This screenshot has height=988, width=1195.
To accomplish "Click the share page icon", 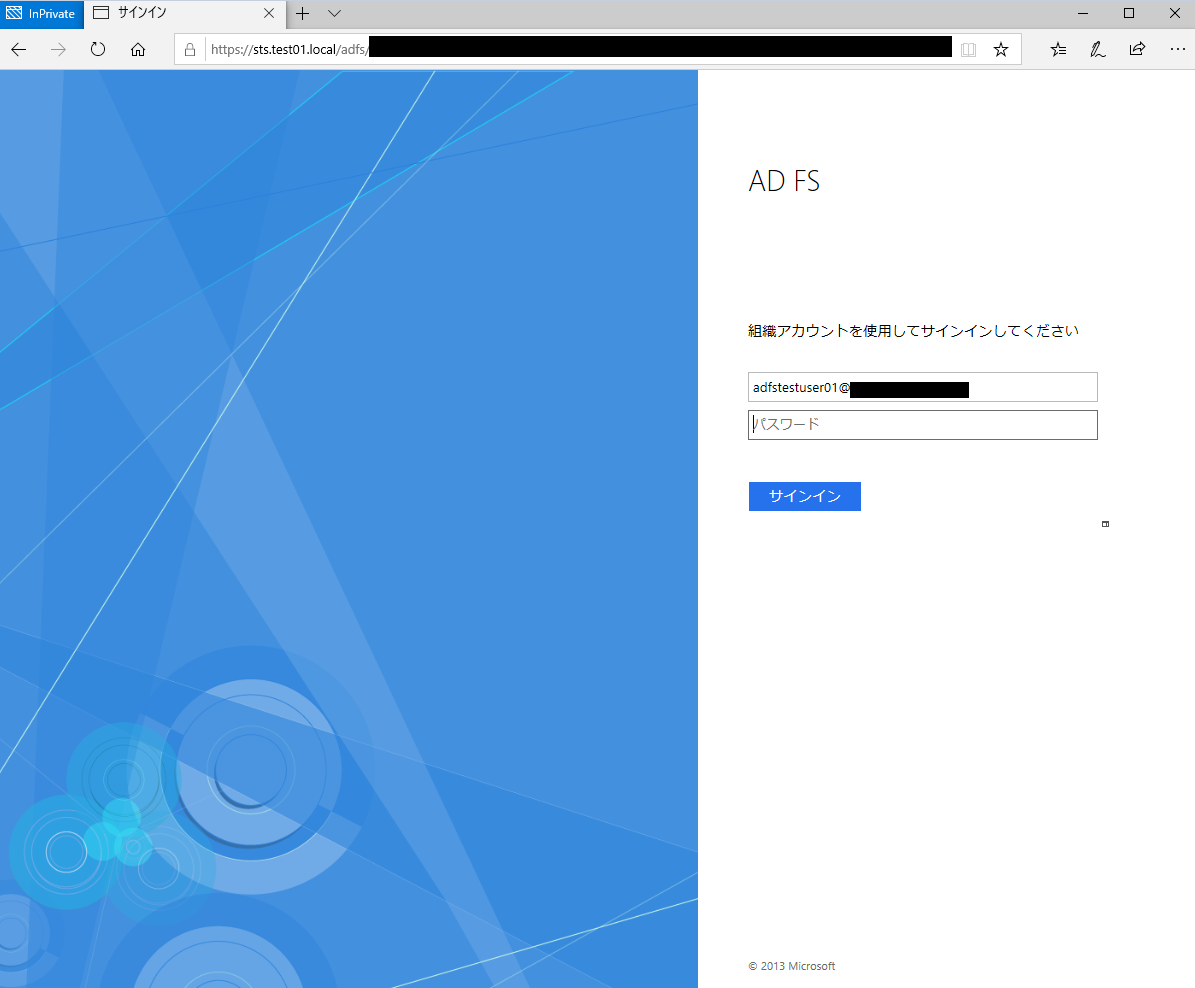I will [x=1137, y=50].
